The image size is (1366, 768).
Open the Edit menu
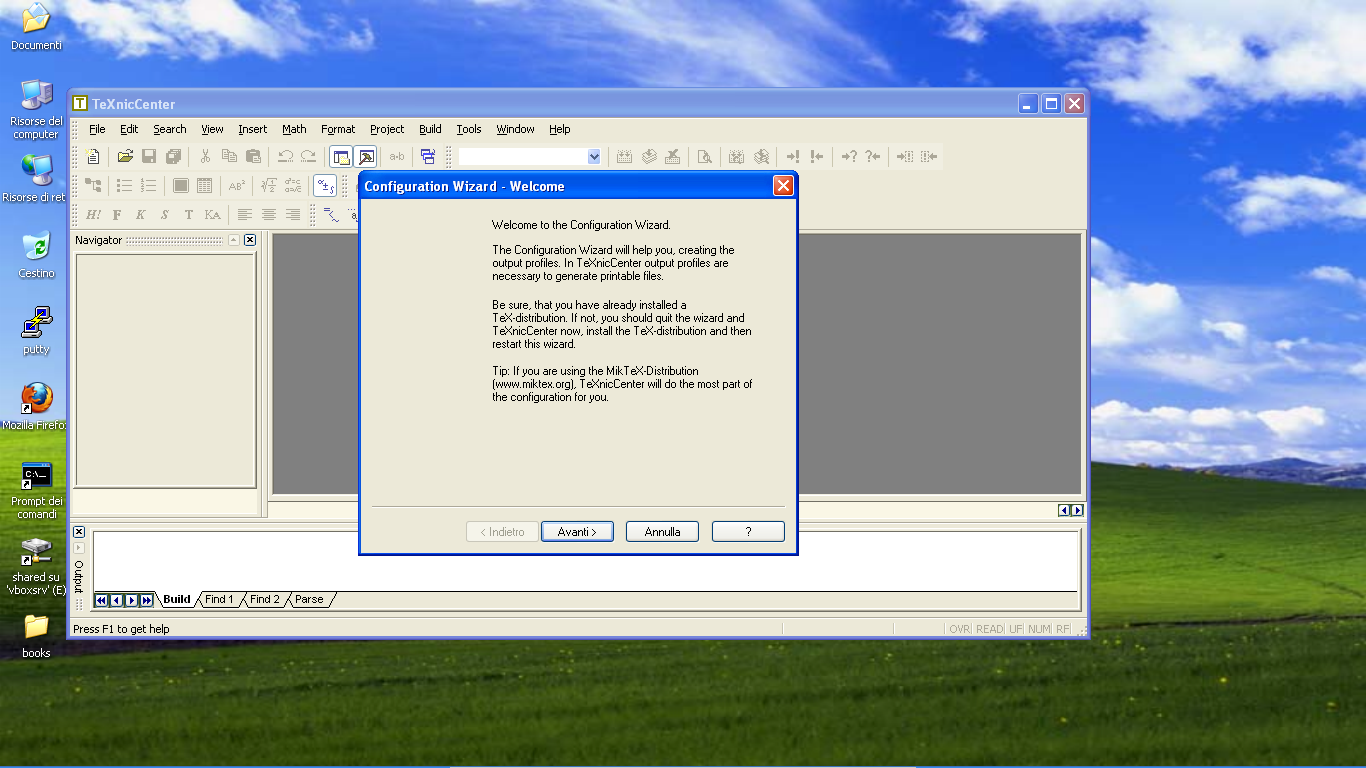pyautogui.click(x=129, y=129)
